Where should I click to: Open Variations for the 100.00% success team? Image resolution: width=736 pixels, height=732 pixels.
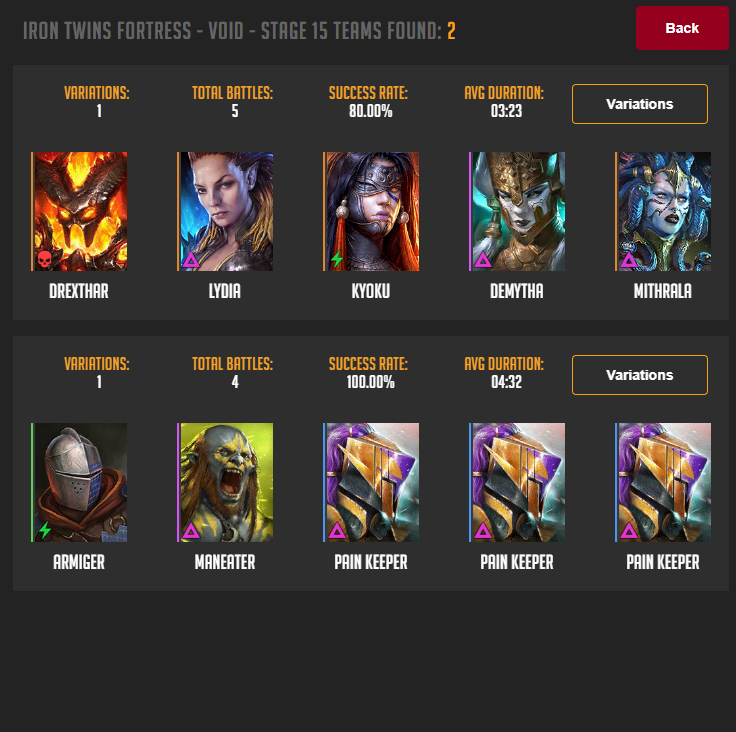(x=640, y=375)
